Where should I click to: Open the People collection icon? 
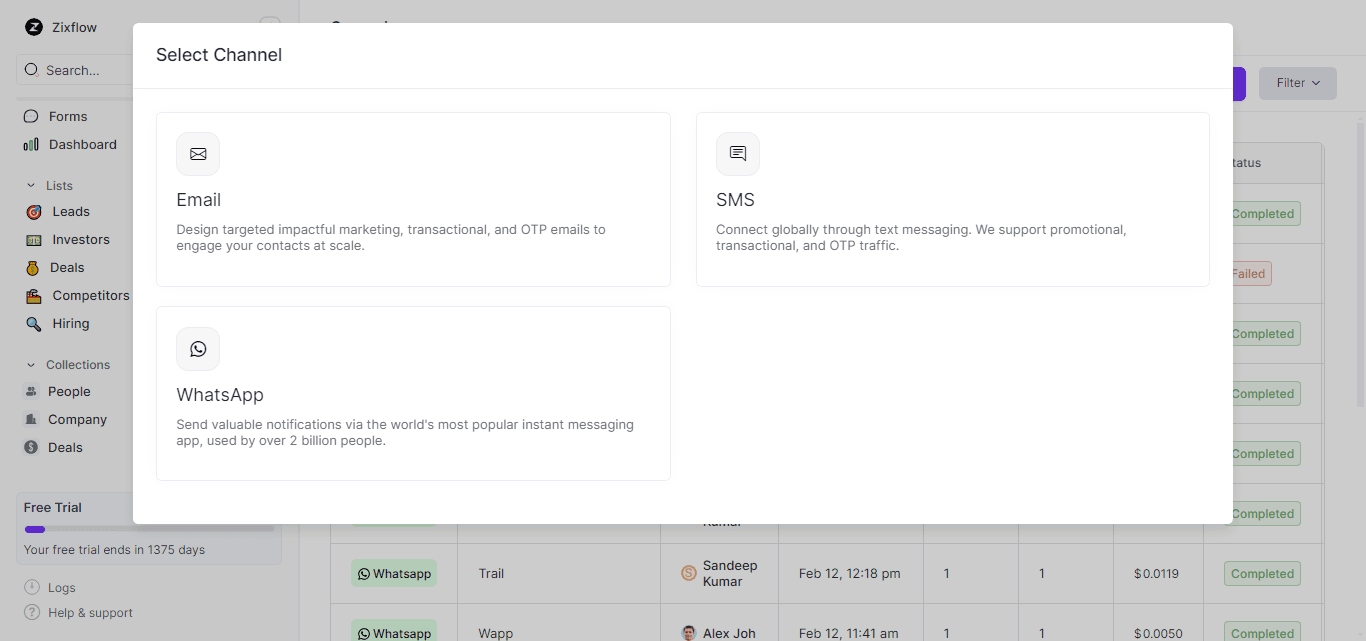[x=32, y=391]
